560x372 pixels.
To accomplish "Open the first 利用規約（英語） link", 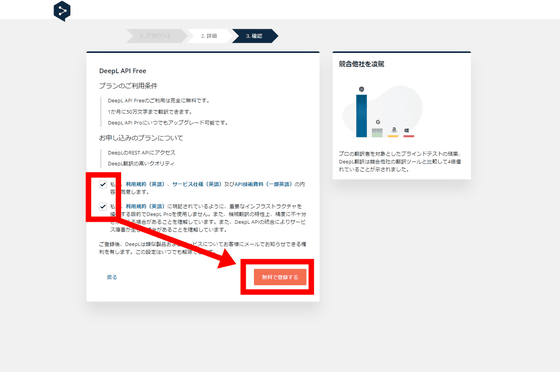I will 145,184.
